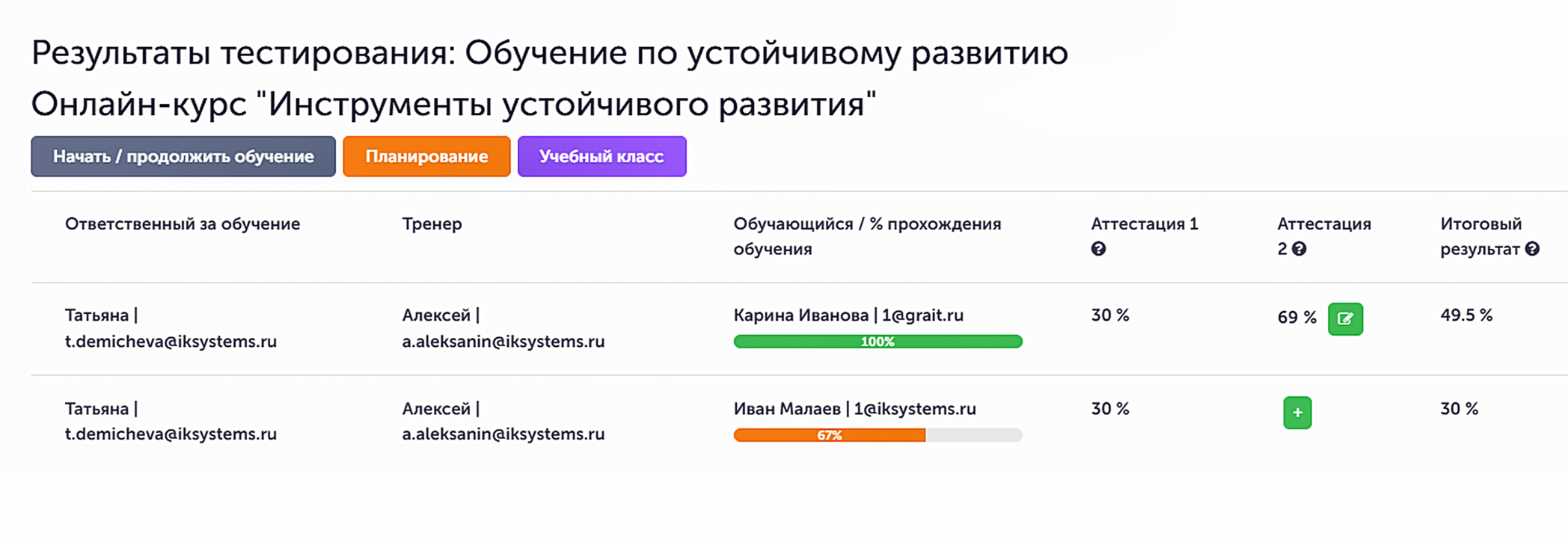Add Аттестация 2 result for Иван Малаев
The image size is (1568, 539).
point(1298,413)
